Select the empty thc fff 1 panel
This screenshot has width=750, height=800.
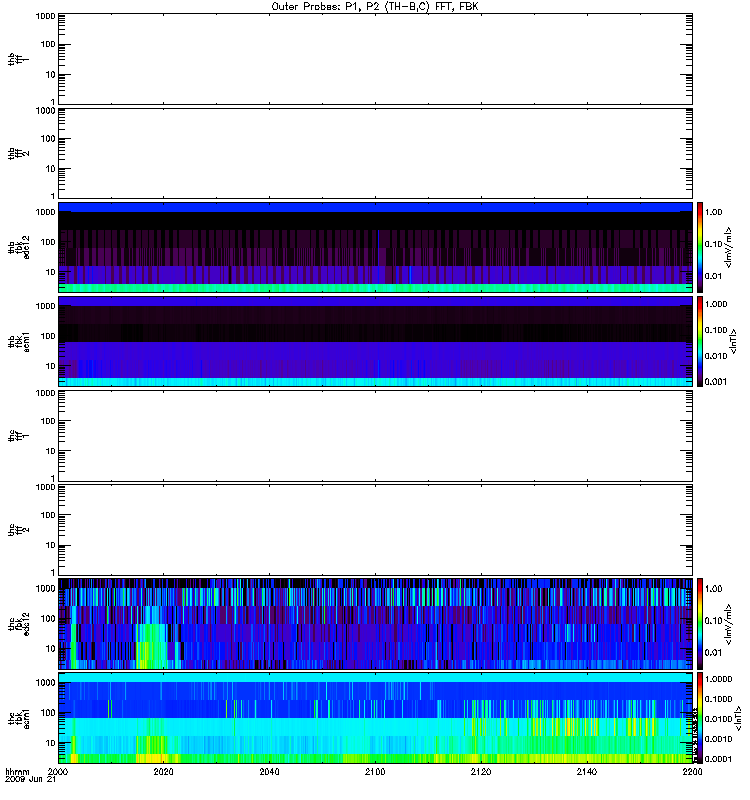[x=375, y=434]
